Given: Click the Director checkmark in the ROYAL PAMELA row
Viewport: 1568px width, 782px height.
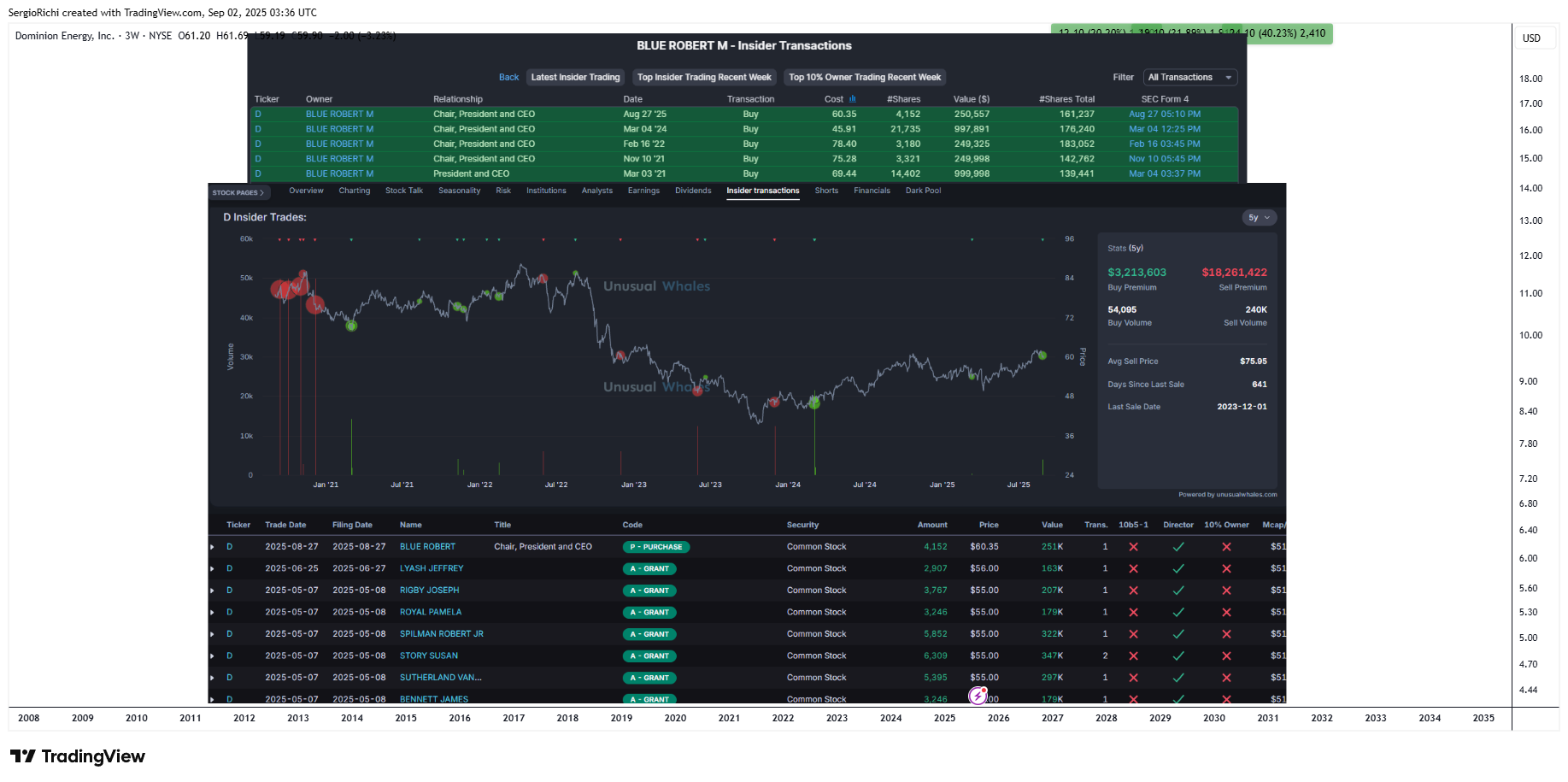Looking at the screenshot, I should coord(1178,612).
